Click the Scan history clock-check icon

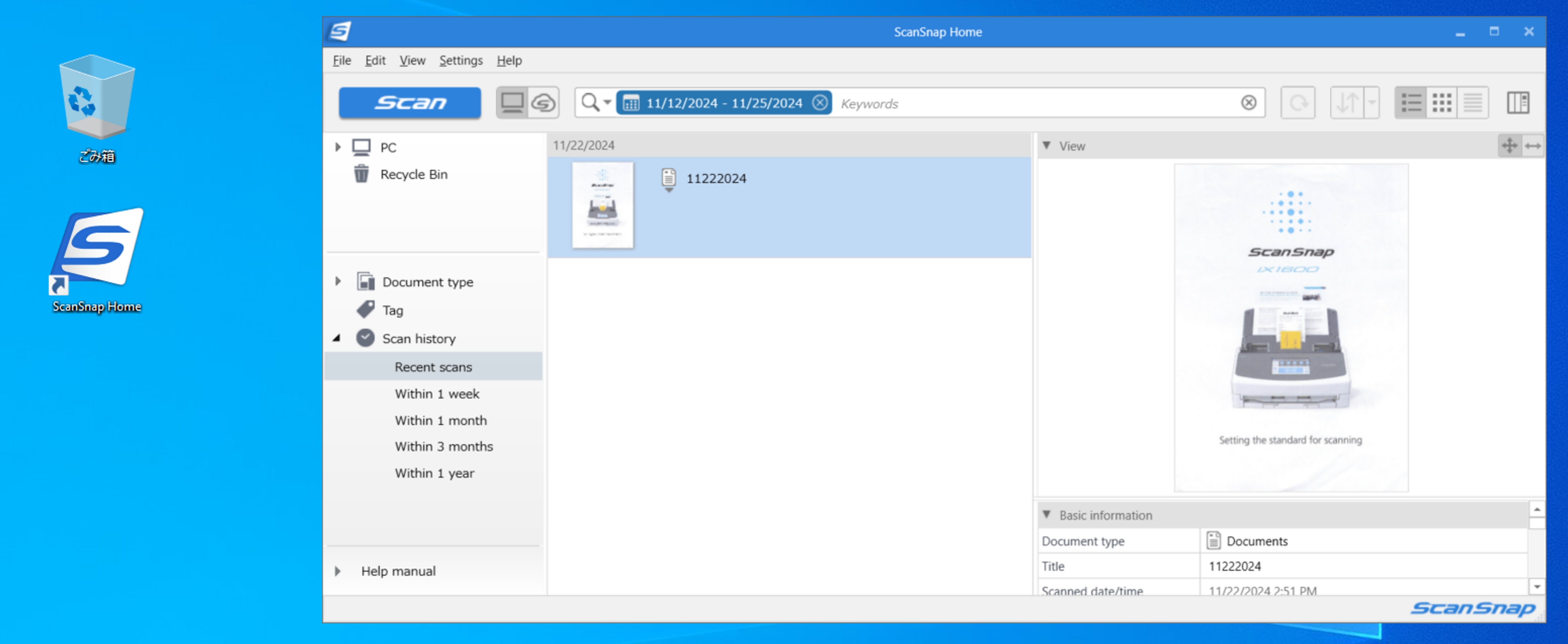(x=365, y=338)
